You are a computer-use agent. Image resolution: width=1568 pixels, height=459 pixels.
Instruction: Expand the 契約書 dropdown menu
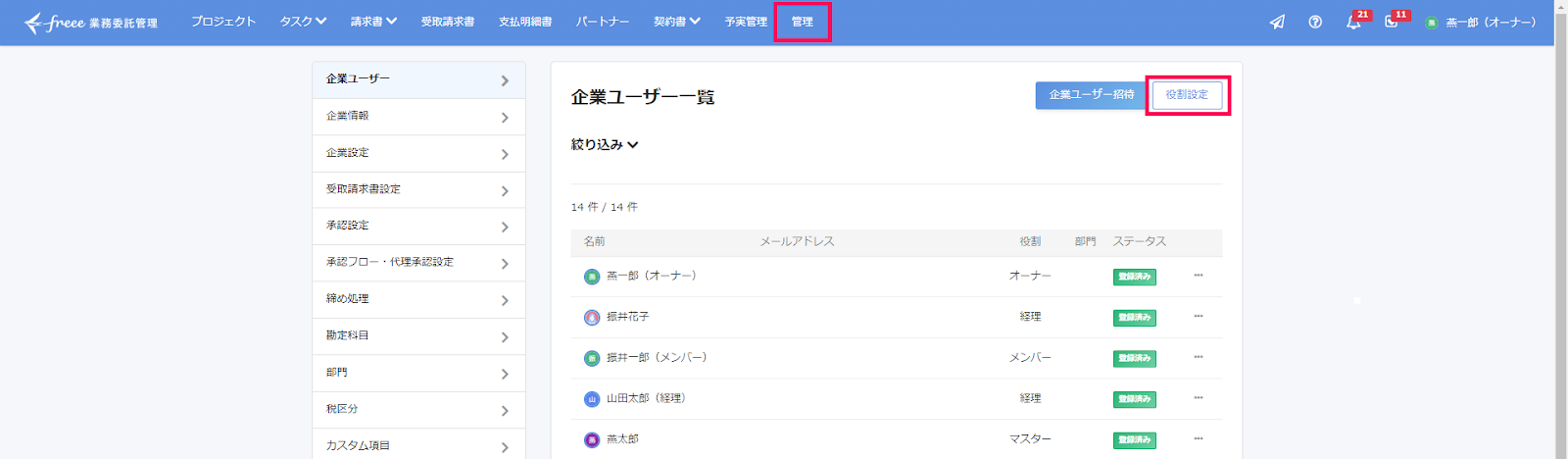[x=677, y=22]
